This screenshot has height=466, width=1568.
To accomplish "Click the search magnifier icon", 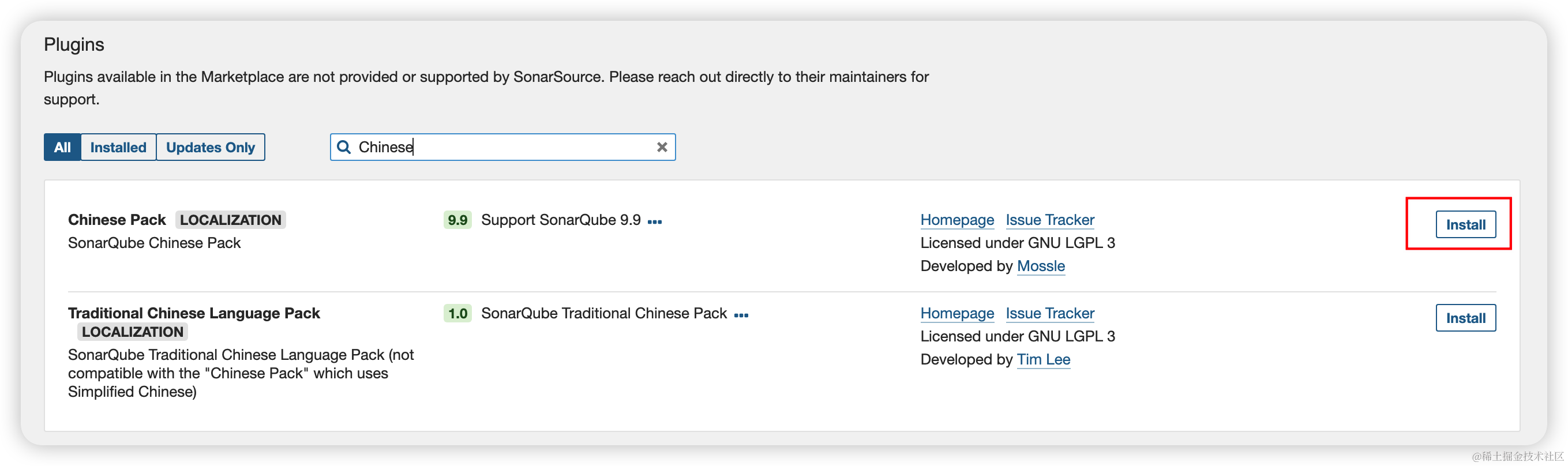I will tap(344, 147).
